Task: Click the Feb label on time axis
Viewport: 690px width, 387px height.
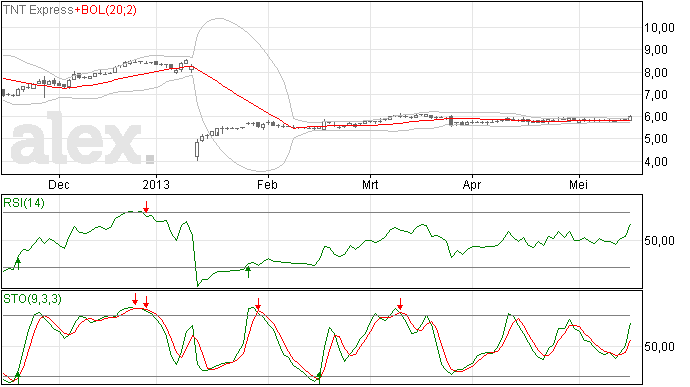Action: (267, 184)
